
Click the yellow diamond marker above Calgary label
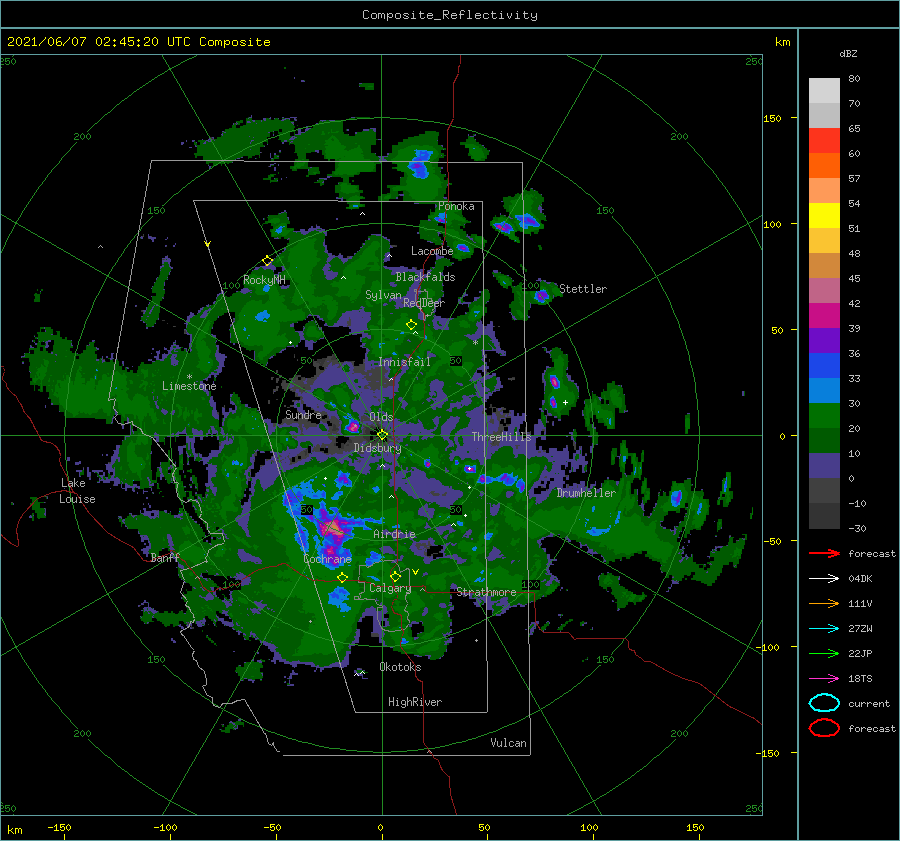pos(395,576)
